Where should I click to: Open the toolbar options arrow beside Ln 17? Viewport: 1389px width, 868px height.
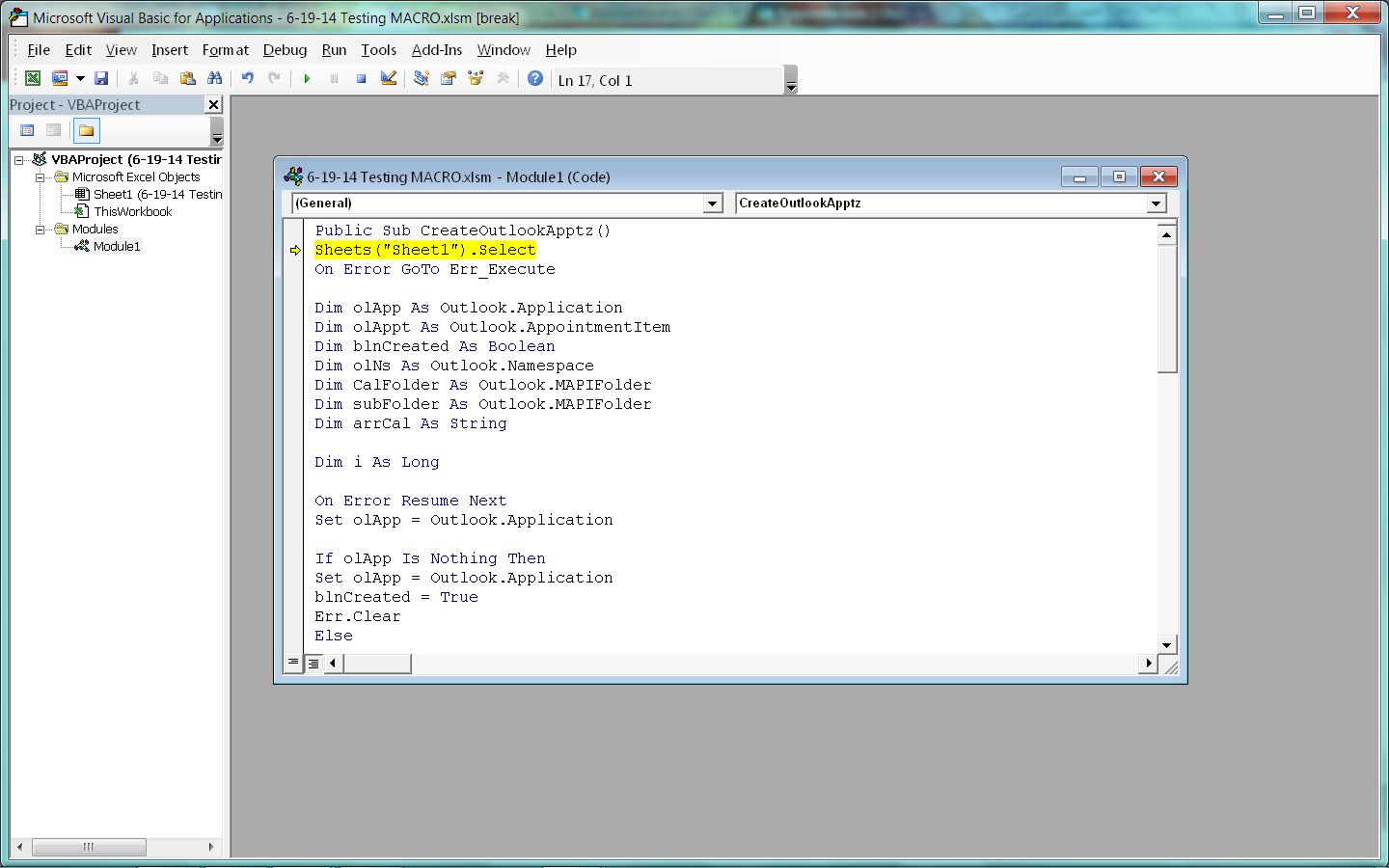point(791,79)
